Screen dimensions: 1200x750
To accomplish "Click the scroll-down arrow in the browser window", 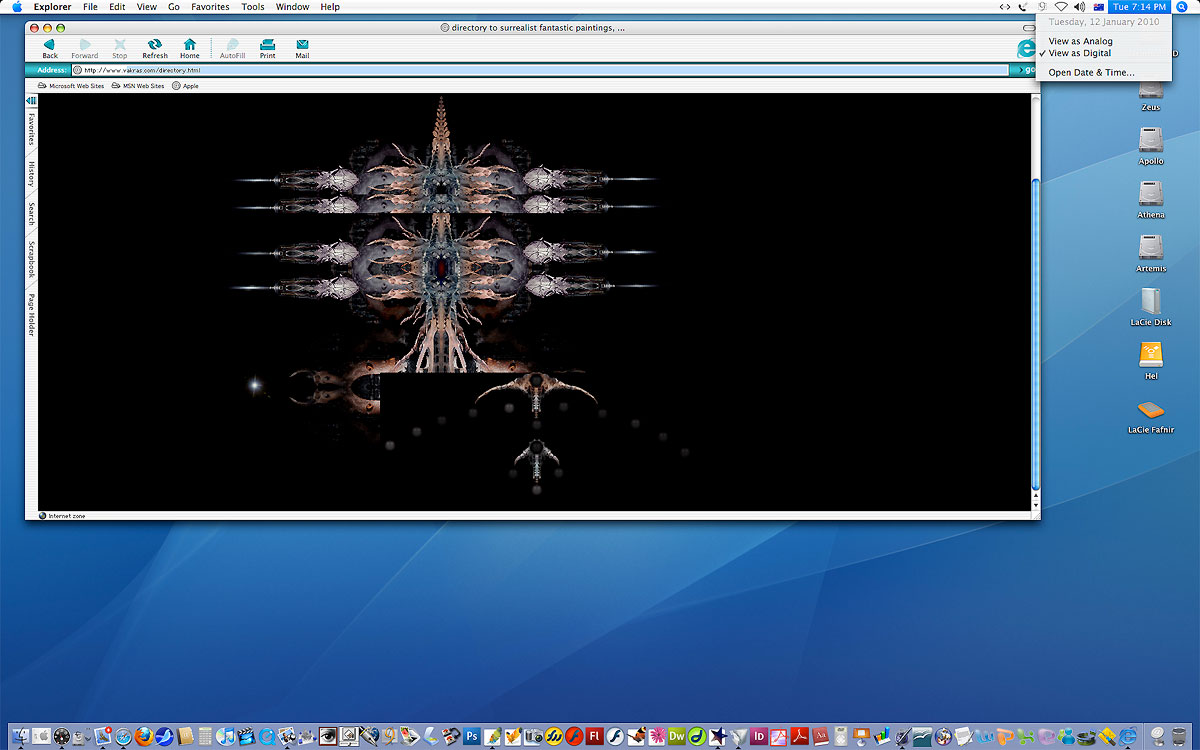I will [1036, 507].
